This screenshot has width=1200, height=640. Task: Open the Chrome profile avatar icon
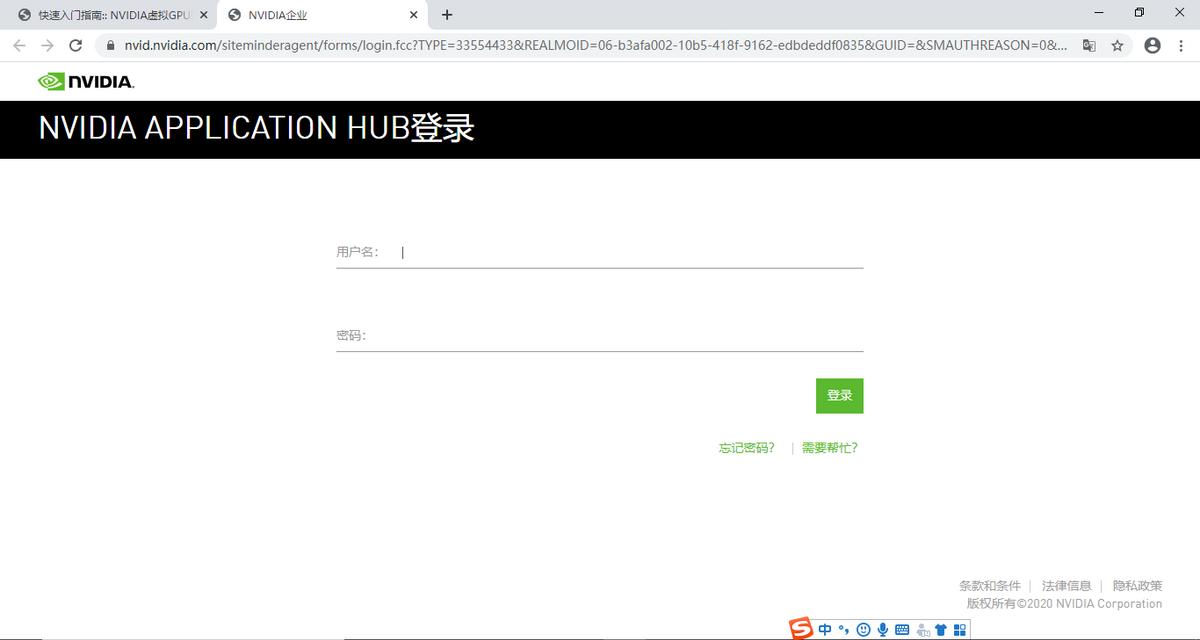[x=1152, y=45]
